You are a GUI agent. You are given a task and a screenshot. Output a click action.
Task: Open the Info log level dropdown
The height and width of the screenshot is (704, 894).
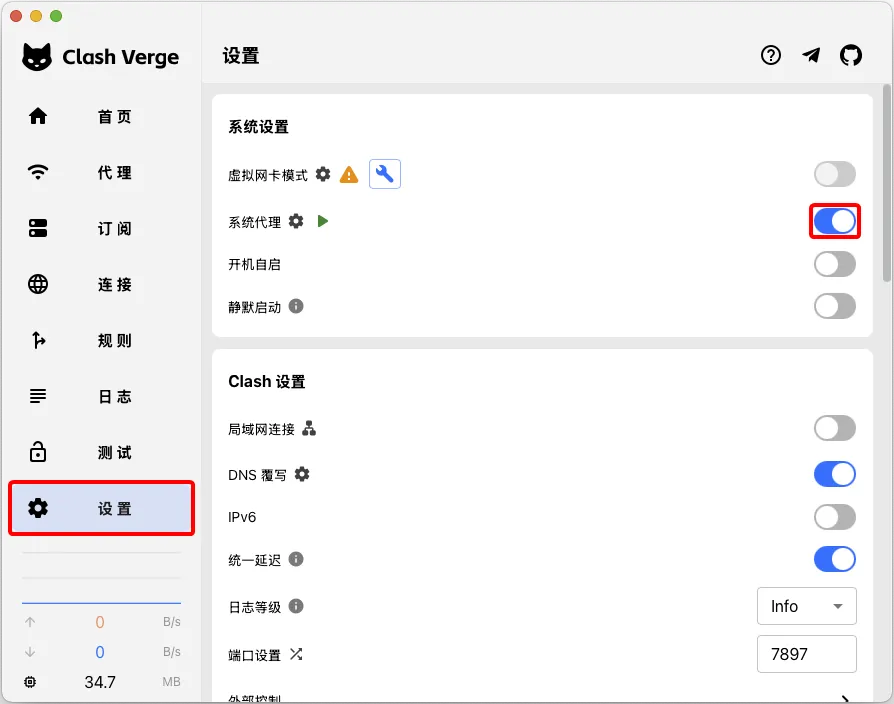[807, 606]
